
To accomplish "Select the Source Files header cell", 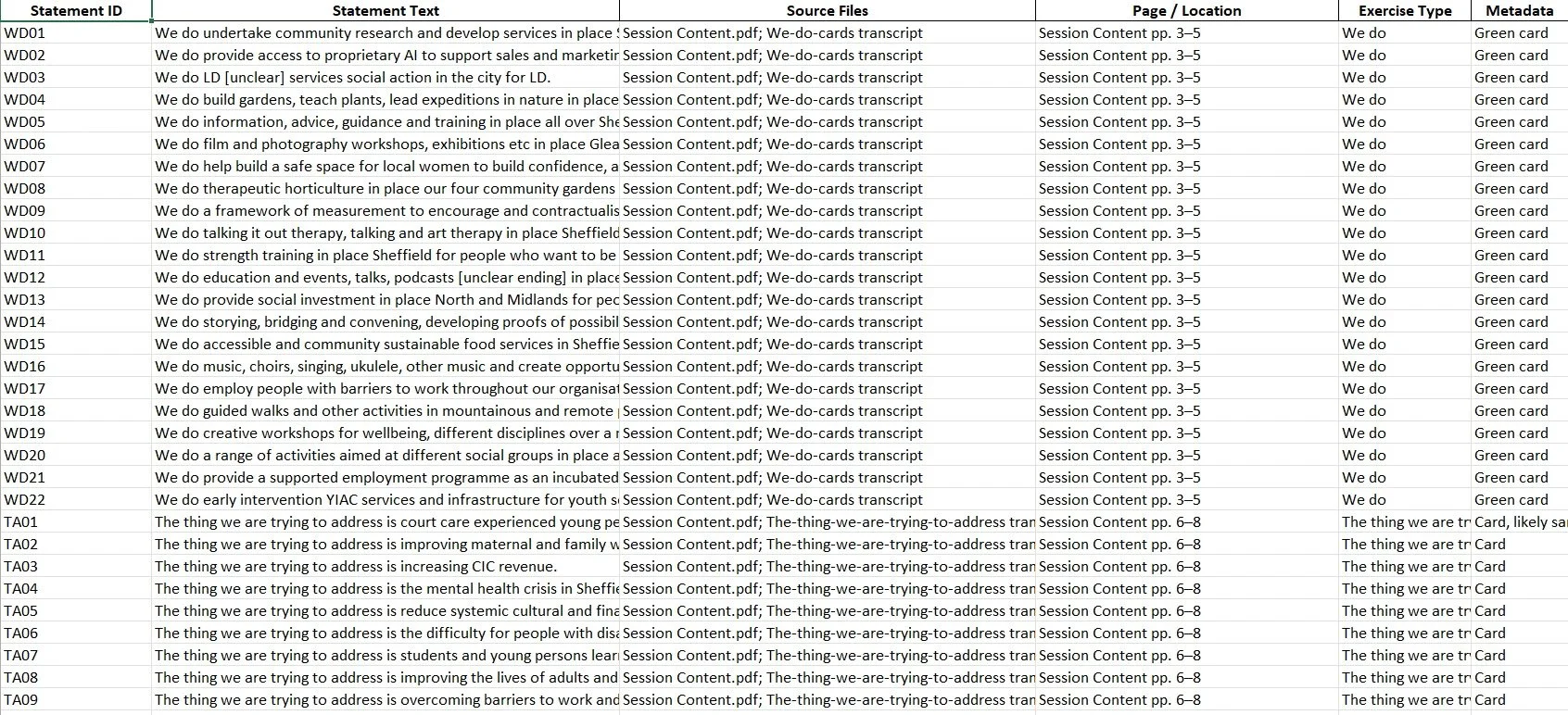I will coord(828,11).
